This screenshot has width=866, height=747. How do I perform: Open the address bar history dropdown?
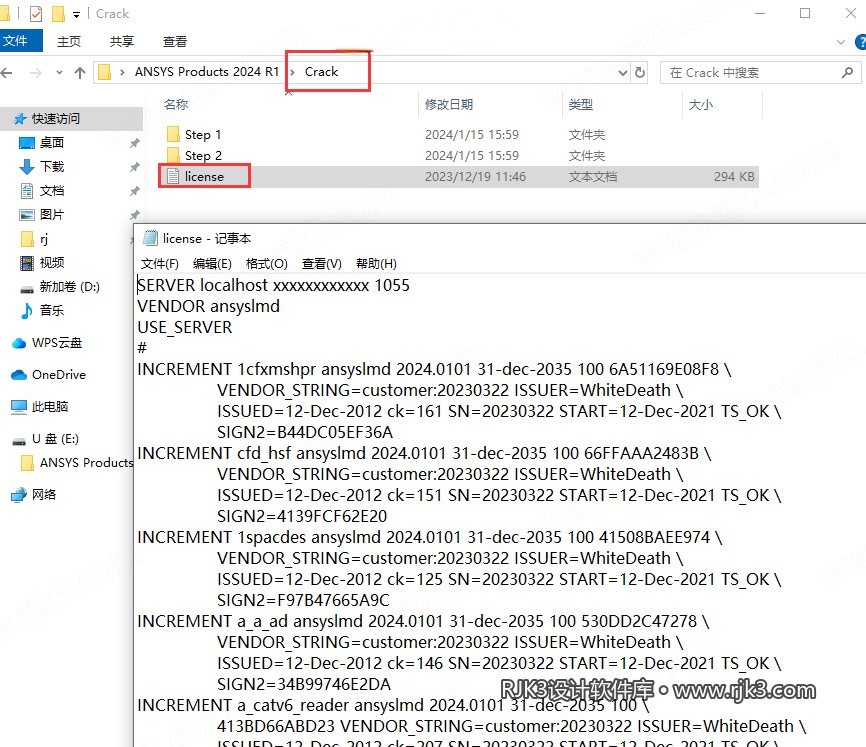tap(622, 72)
